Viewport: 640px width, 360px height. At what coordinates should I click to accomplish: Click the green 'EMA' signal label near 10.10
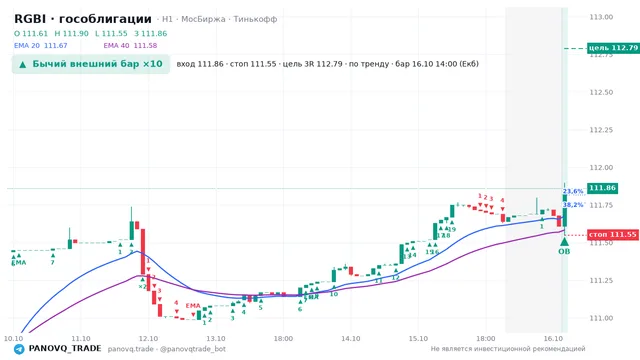(19, 262)
